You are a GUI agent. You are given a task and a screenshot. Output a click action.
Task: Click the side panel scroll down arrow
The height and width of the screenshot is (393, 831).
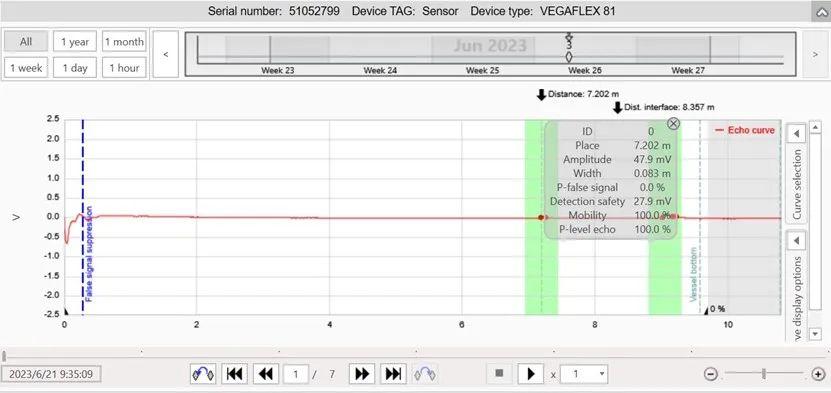click(x=816, y=334)
